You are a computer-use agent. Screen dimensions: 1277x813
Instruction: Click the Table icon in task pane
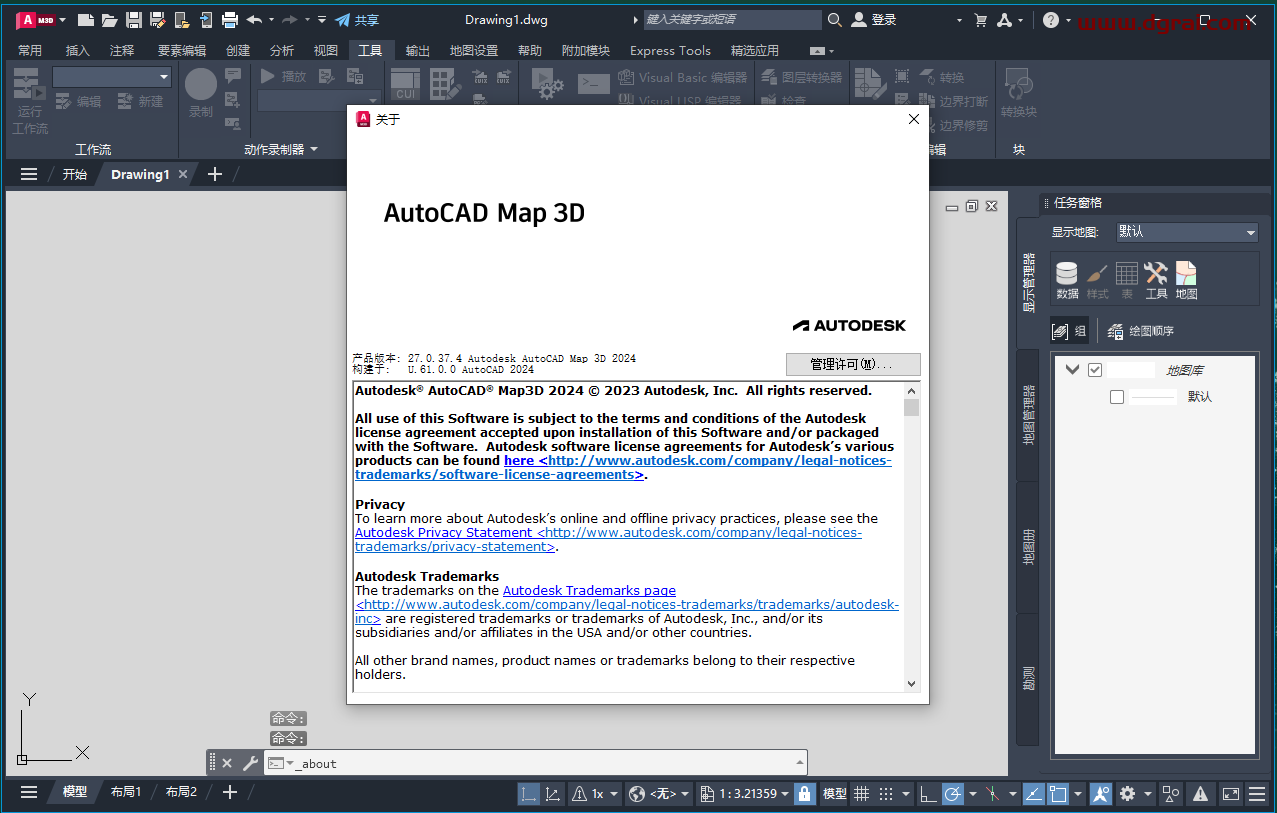(x=1127, y=281)
